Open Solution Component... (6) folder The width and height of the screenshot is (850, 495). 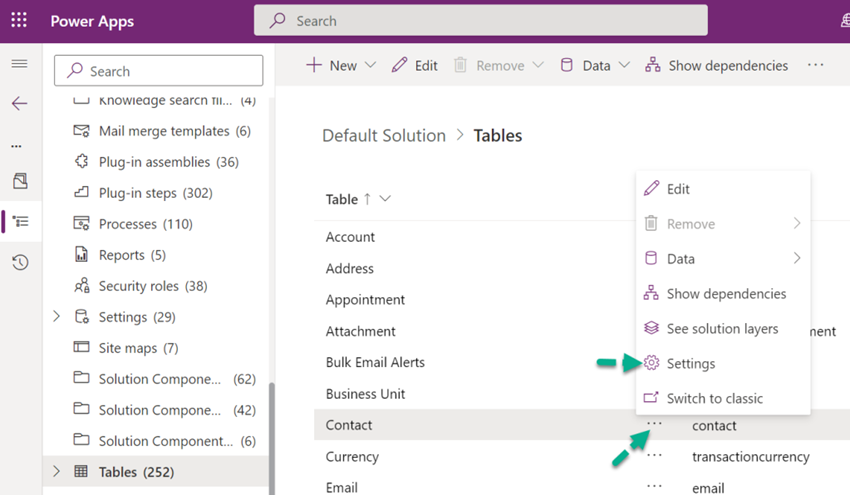[x=164, y=440]
